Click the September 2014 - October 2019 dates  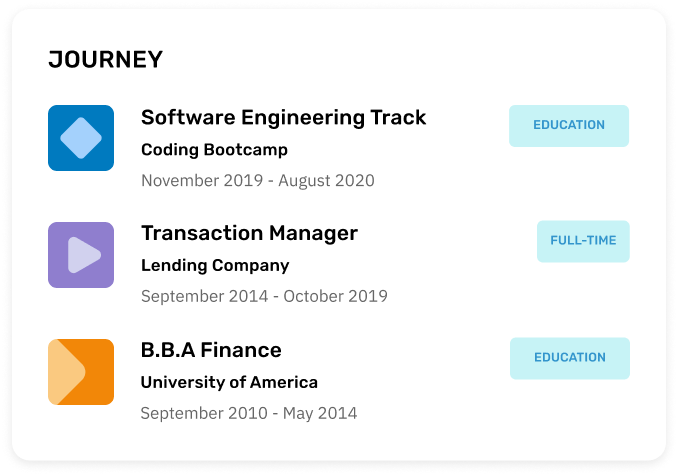click(264, 296)
